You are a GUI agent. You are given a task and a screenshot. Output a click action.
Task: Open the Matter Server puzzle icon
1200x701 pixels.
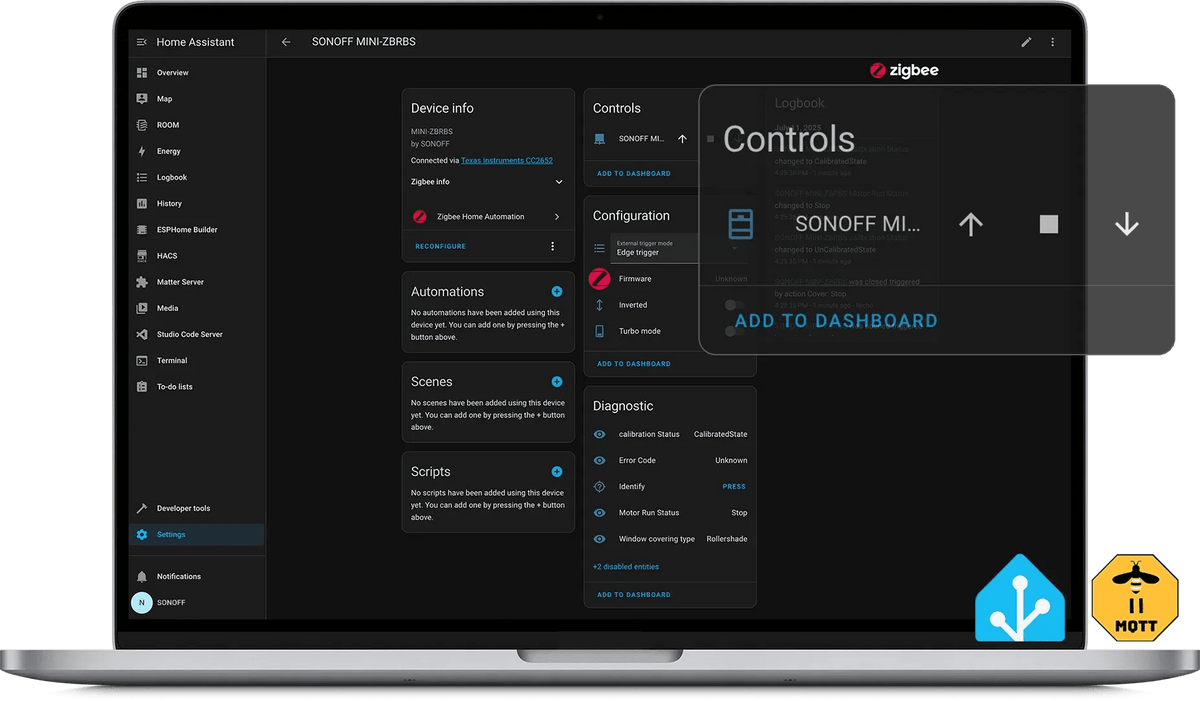pyautogui.click(x=142, y=282)
